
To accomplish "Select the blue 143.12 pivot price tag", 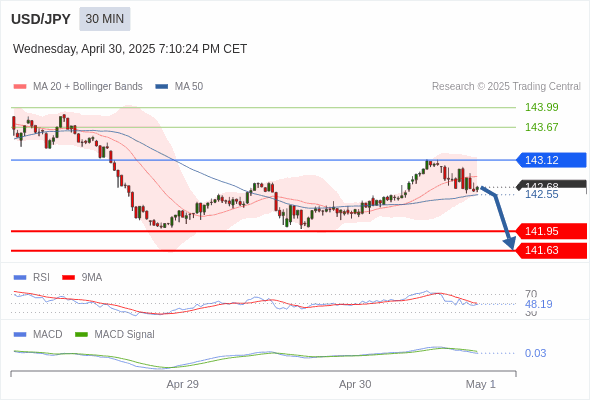I will click(551, 160).
